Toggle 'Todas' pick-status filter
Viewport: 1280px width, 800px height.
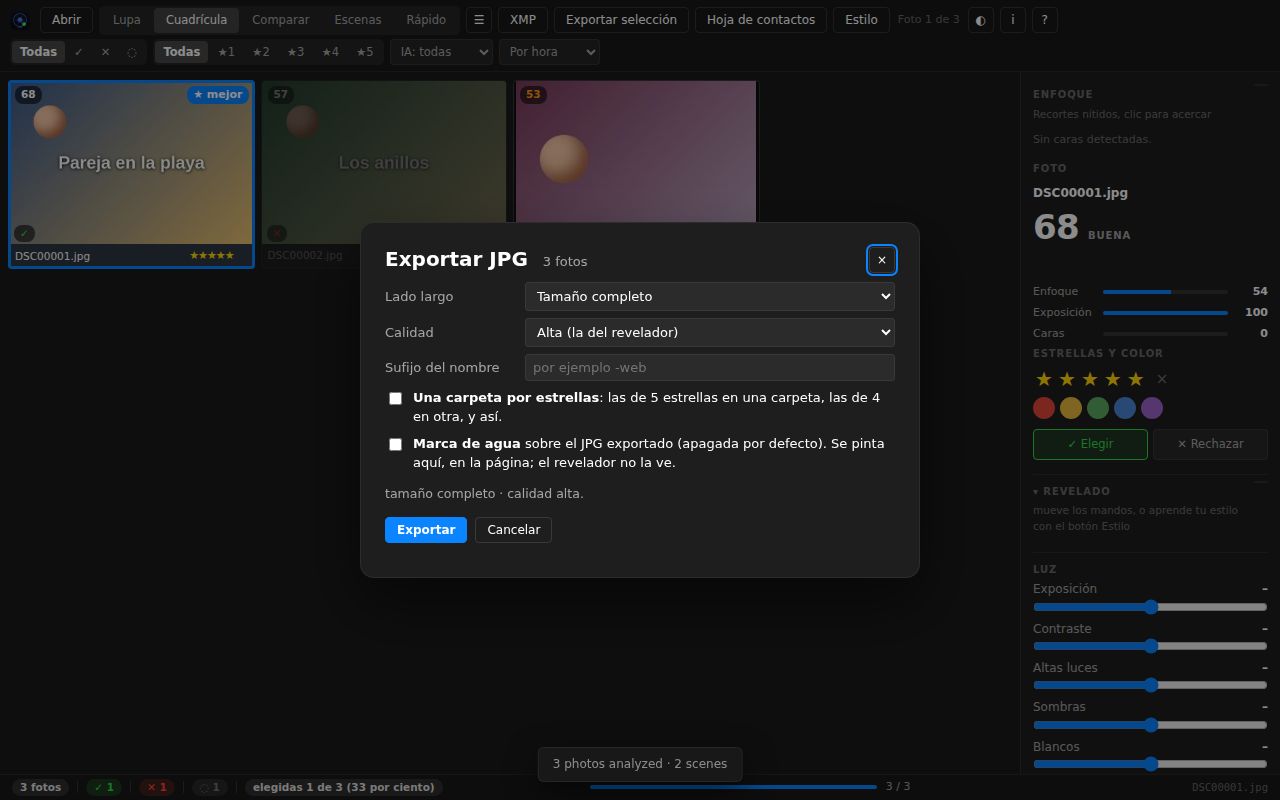point(38,52)
